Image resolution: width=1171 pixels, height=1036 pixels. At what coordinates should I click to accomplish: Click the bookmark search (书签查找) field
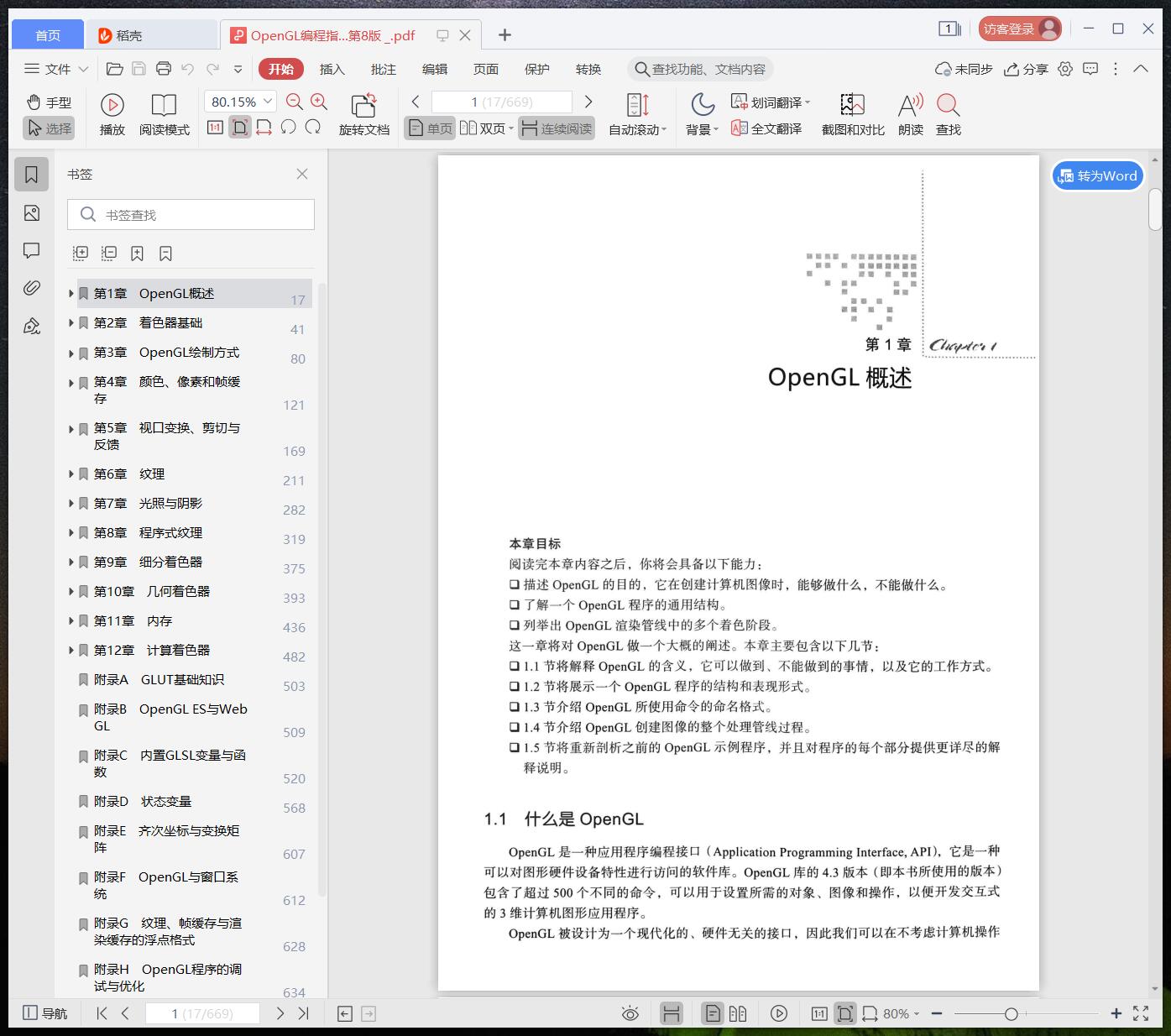click(191, 215)
